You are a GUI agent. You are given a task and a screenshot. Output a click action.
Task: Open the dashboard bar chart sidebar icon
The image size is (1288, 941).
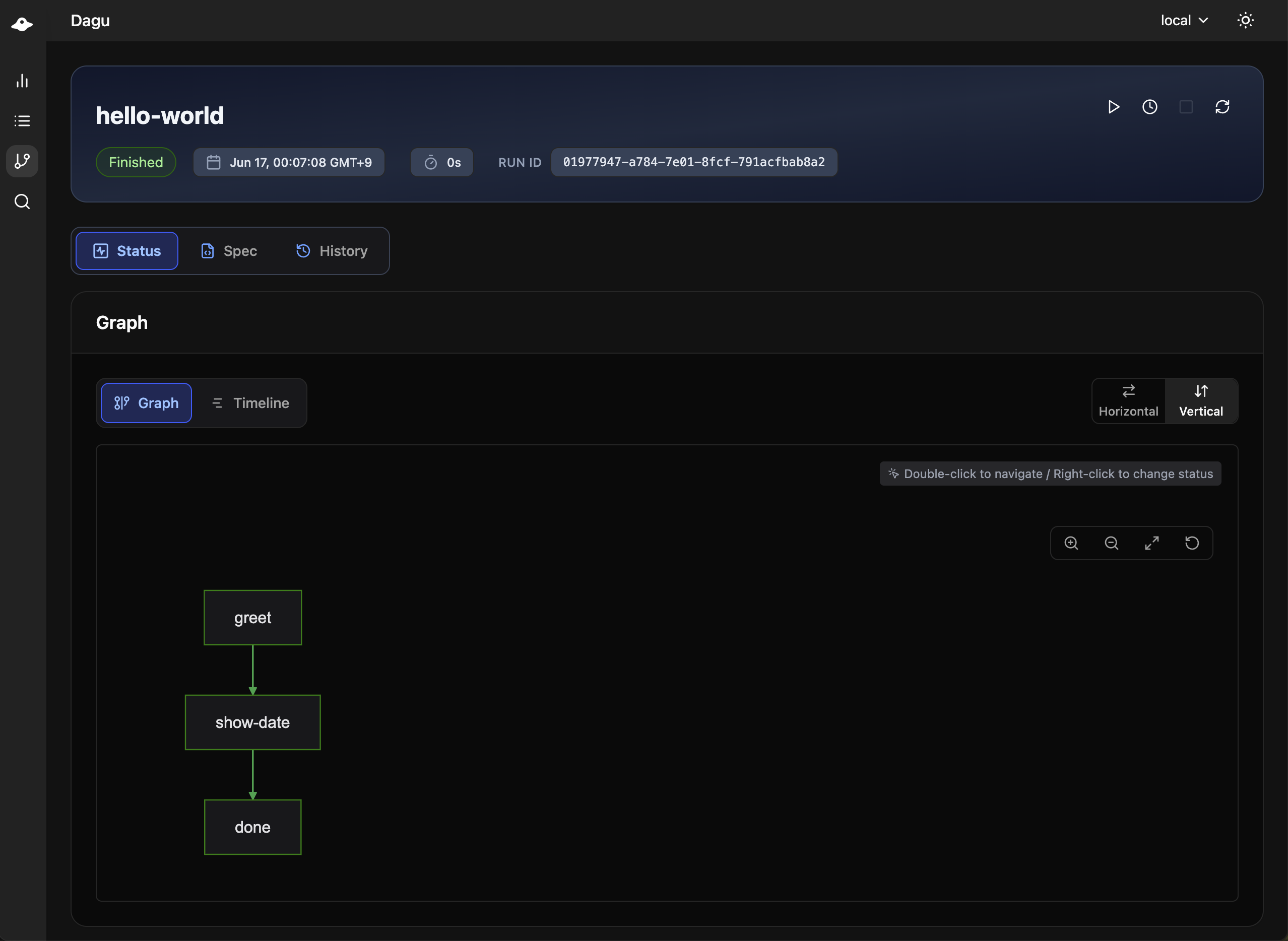(x=22, y=81)
